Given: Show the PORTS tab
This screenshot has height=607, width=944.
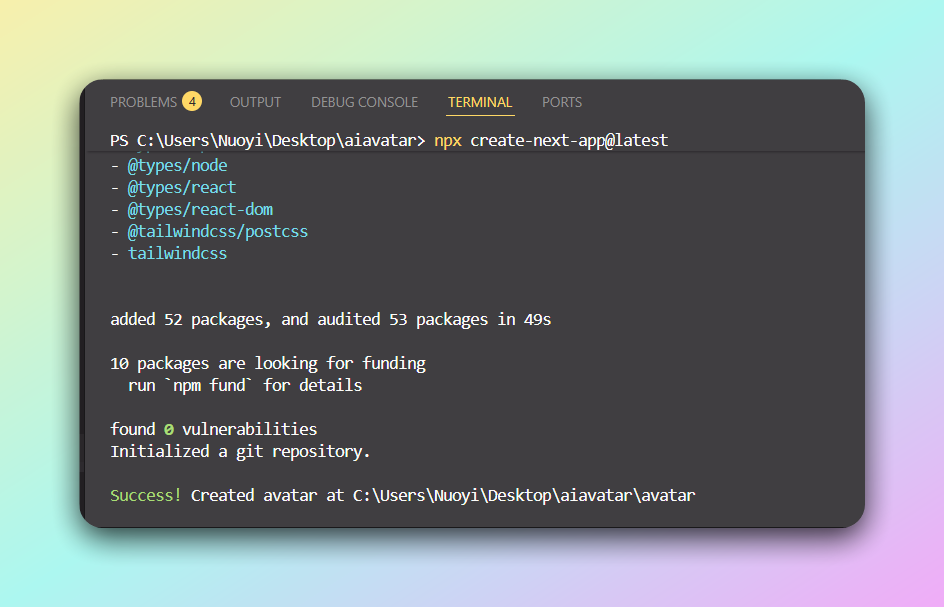Looking at the screenshot, I should pos(561,102).
